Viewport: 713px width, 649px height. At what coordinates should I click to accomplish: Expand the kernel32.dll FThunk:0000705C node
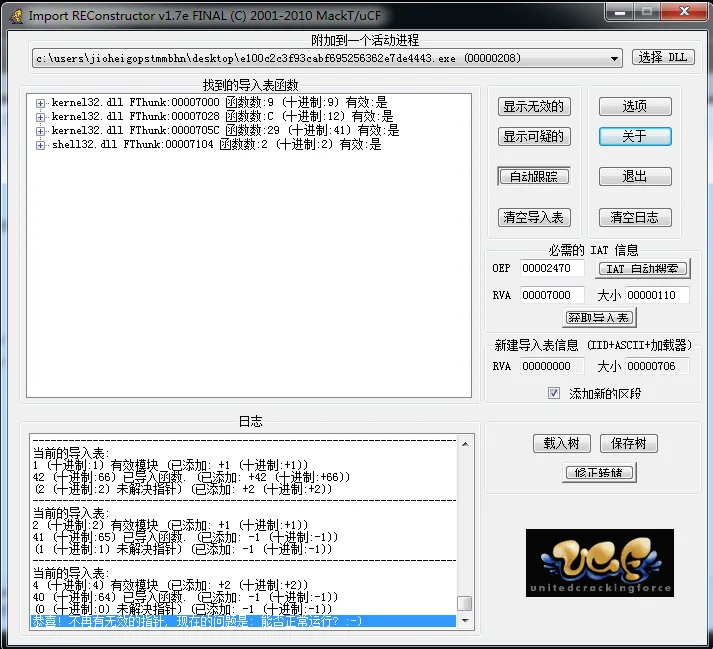[x=41, y=131]
